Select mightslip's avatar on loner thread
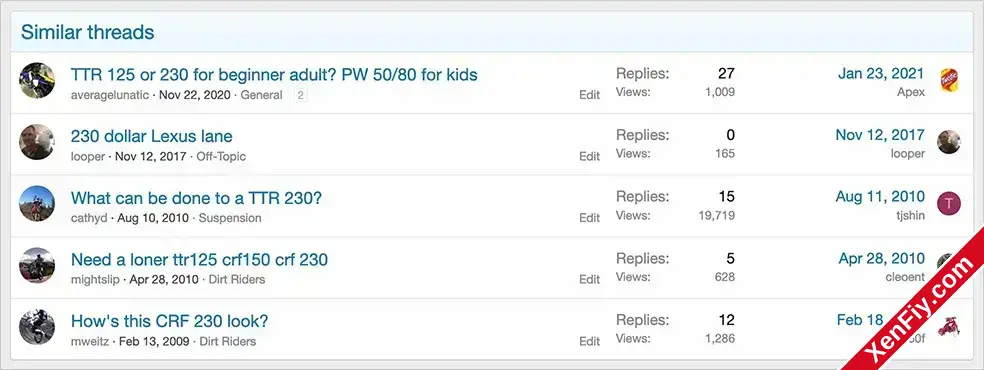This screenshot has height=370, width=984. click(x=36, y=265)
